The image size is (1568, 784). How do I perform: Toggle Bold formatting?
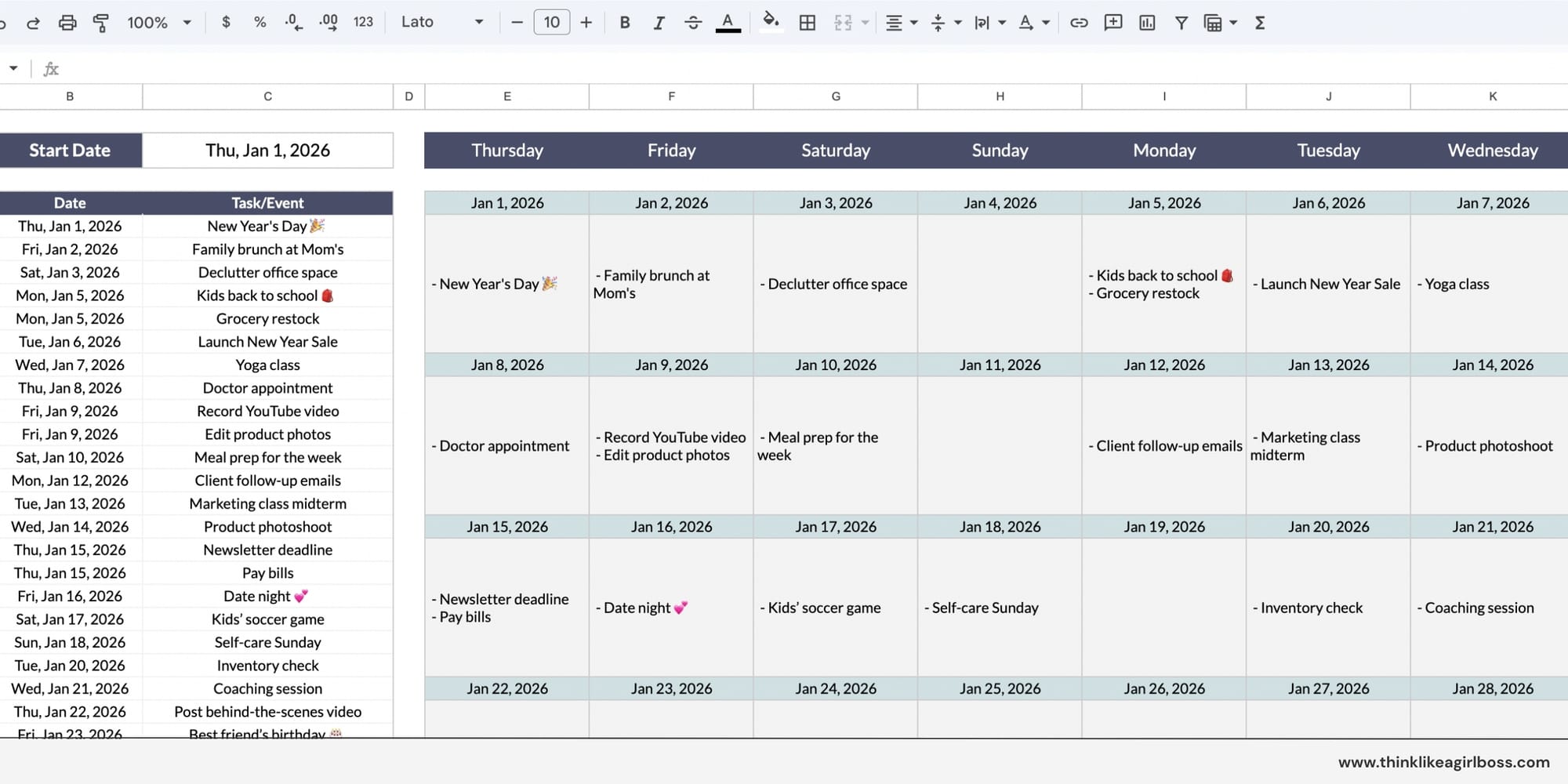(624, 23)
